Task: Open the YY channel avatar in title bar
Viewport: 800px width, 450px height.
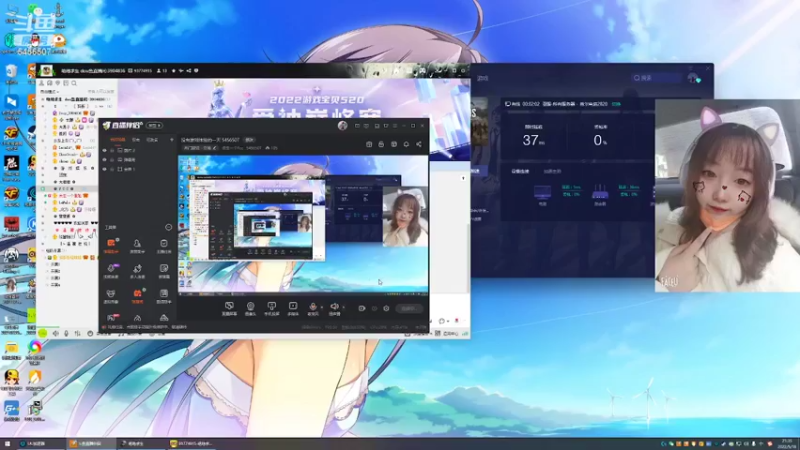Action: click(x=46, y=70)
